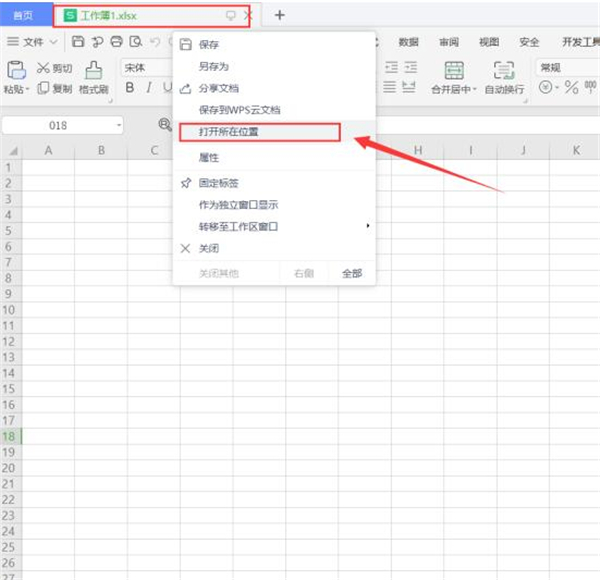Image resolution: width=600 pixels, height=580 pixels.
Task: Open the 审阅 ribbon tab
Action: pos(448,41)
